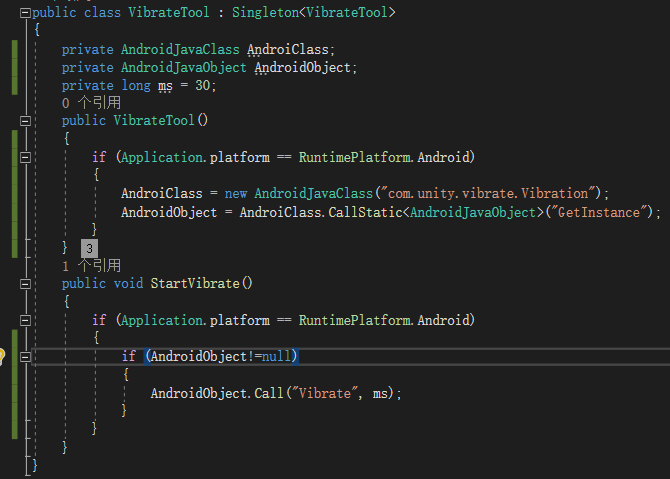Click the "com.unity.vibrate.Vibration" string
Image resolution: width=670 pixels, height=479 pixels.
click(491, 194)
